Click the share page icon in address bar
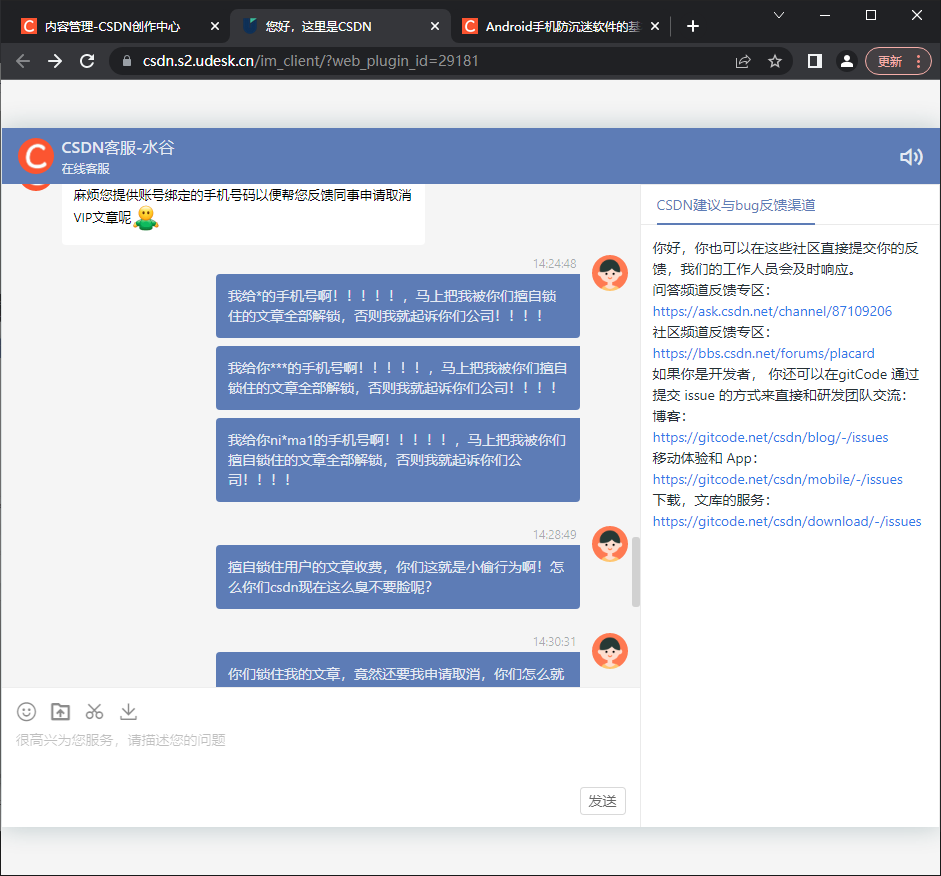This screenshot has width=941, height=876. [x=743, y=61]
